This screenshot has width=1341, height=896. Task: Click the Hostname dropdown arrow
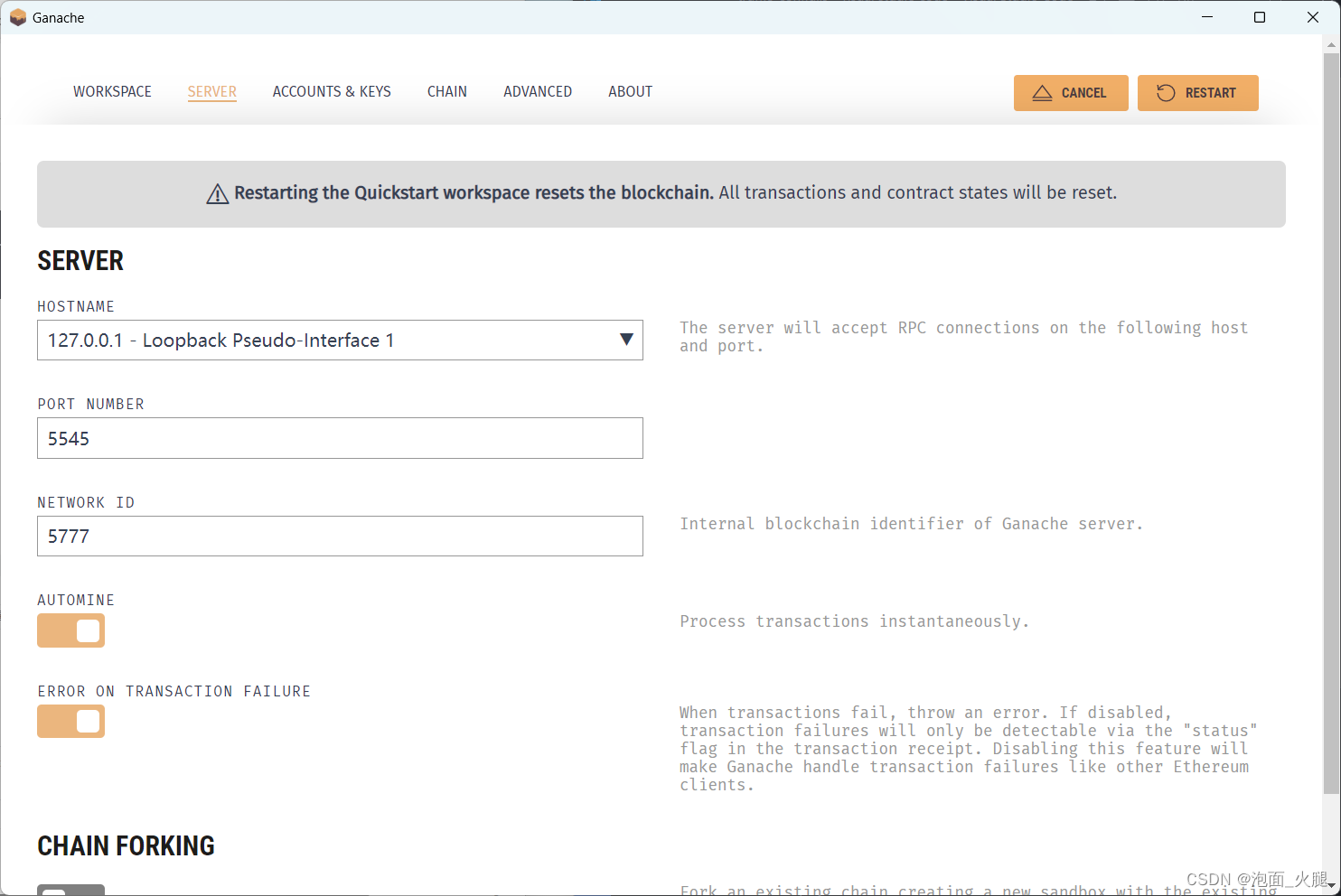626,340
